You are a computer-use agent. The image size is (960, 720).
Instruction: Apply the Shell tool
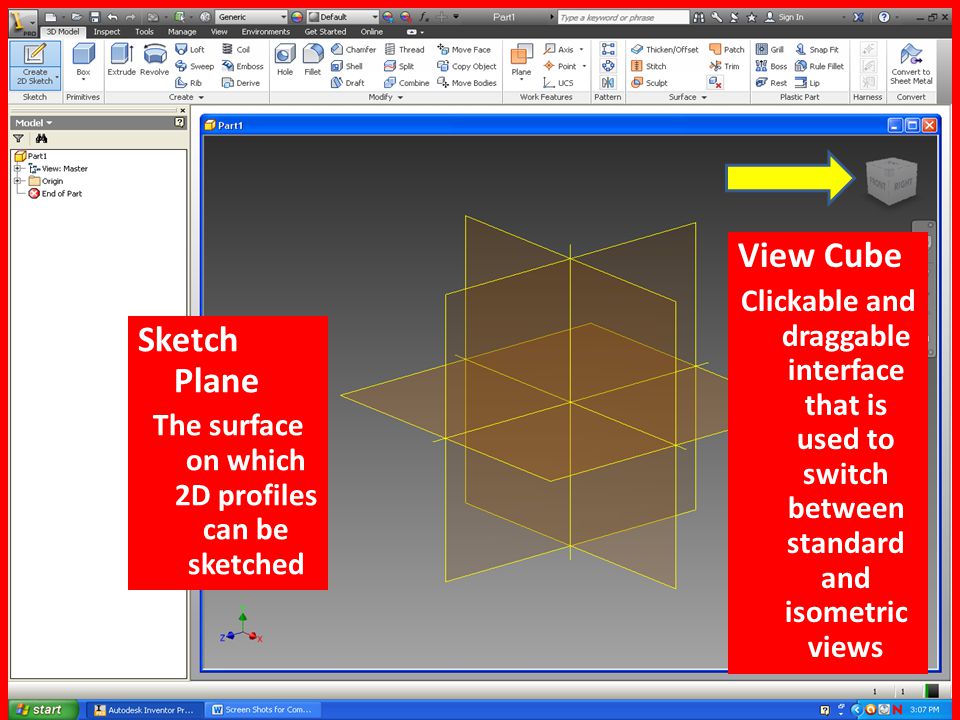pos(347,66)
